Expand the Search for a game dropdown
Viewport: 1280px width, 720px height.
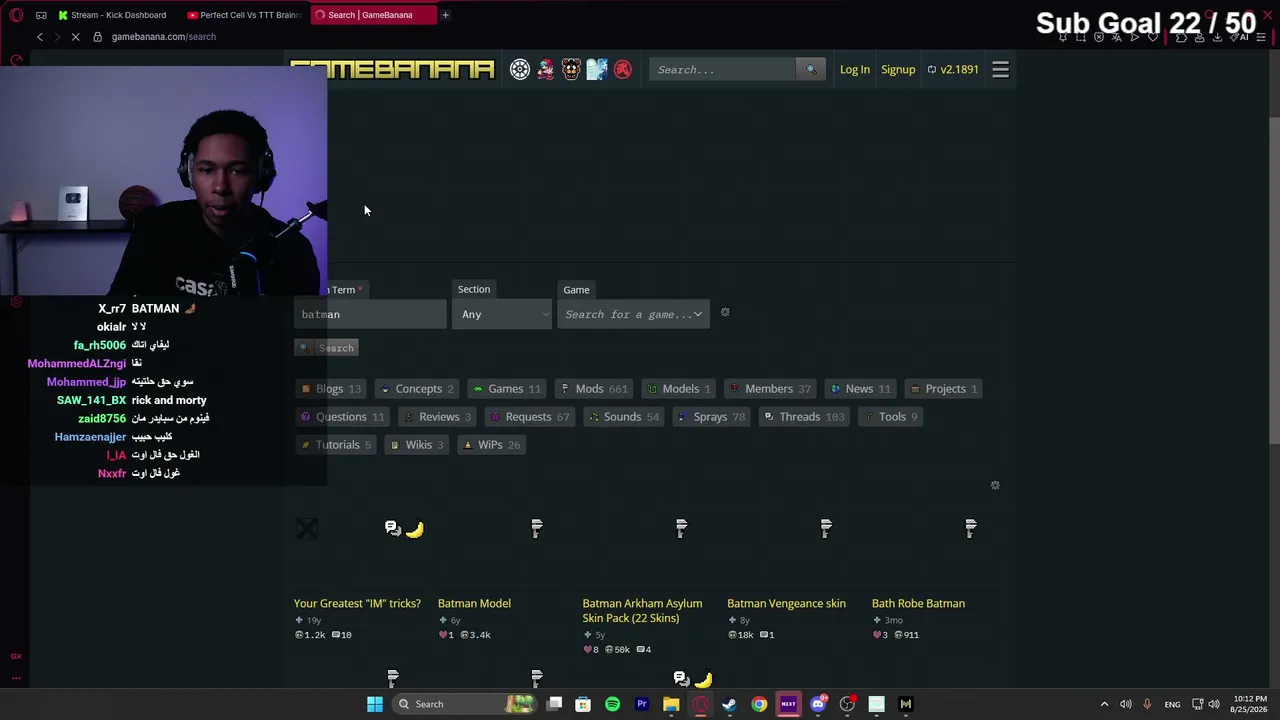tap(634, 314)
